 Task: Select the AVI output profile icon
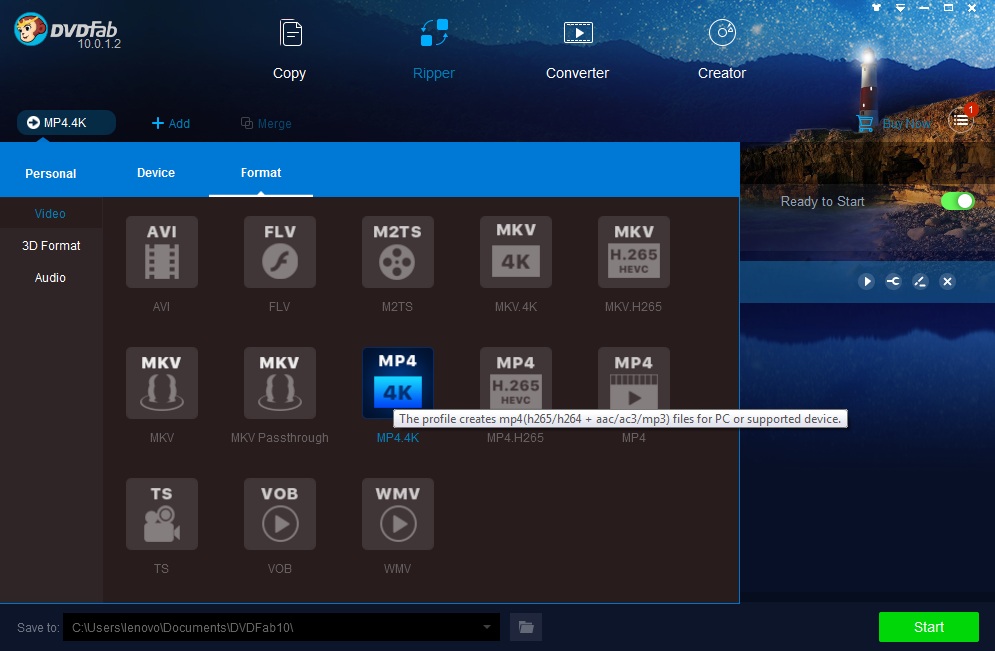[x=161, y=252]
